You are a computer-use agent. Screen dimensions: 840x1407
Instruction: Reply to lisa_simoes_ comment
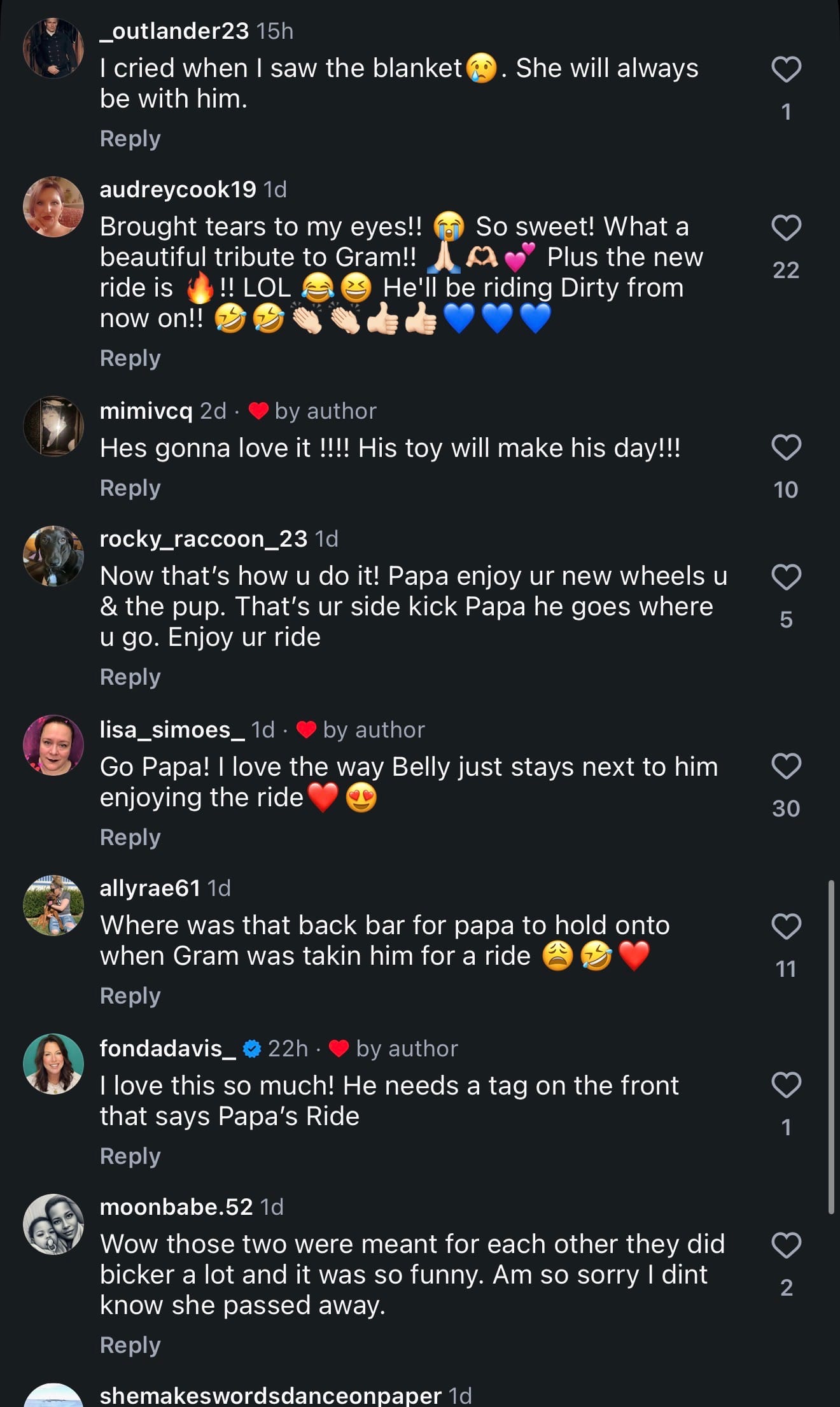point(130,837)
